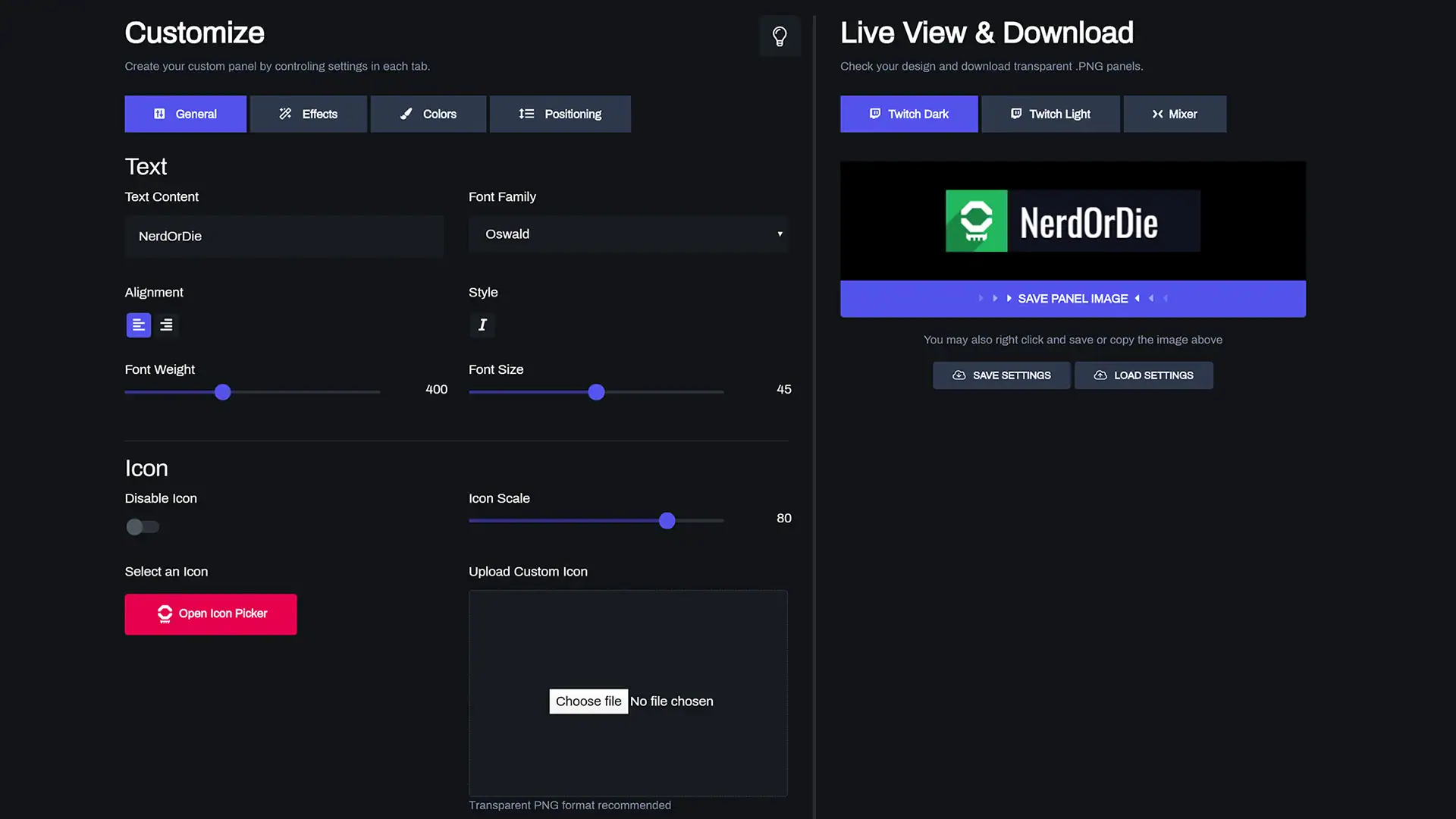
Task: Click the LOAD SETTINGS button
Action: click(x=1144, y=375)
